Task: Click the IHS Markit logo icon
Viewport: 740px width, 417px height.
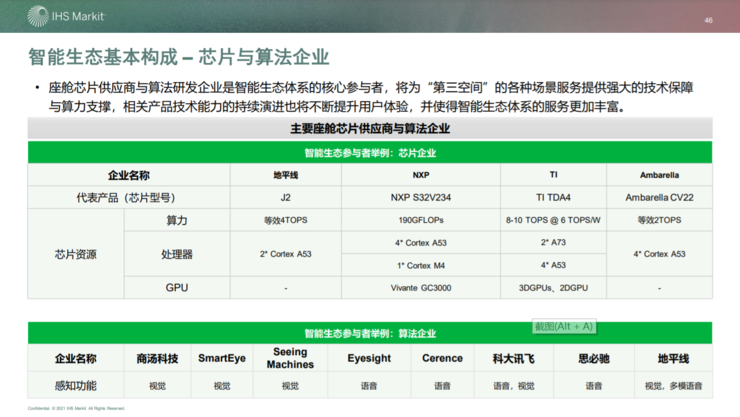Action: (x=38, y=16)
